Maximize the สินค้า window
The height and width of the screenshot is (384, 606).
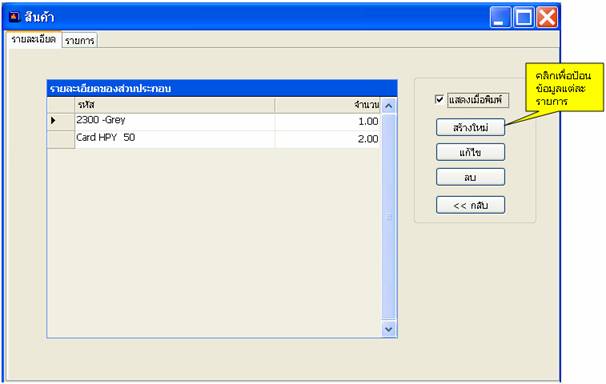pos(524,17)
